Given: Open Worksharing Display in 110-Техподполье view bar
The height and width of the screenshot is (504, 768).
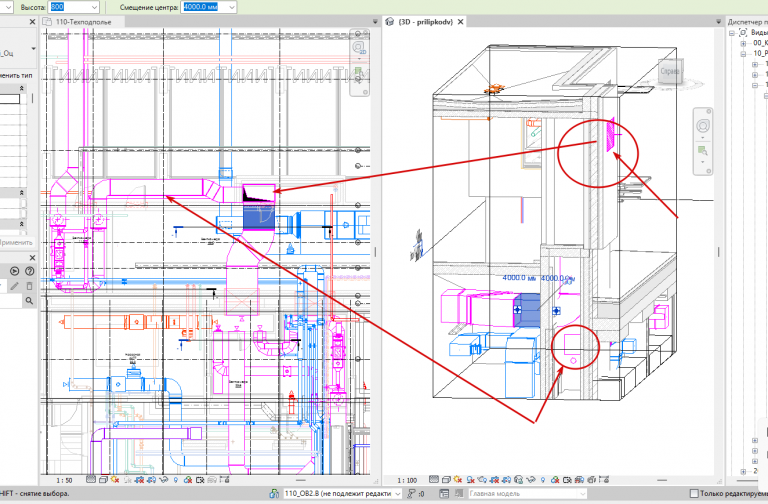Looking at the screenshot, I should click(188, 480).
